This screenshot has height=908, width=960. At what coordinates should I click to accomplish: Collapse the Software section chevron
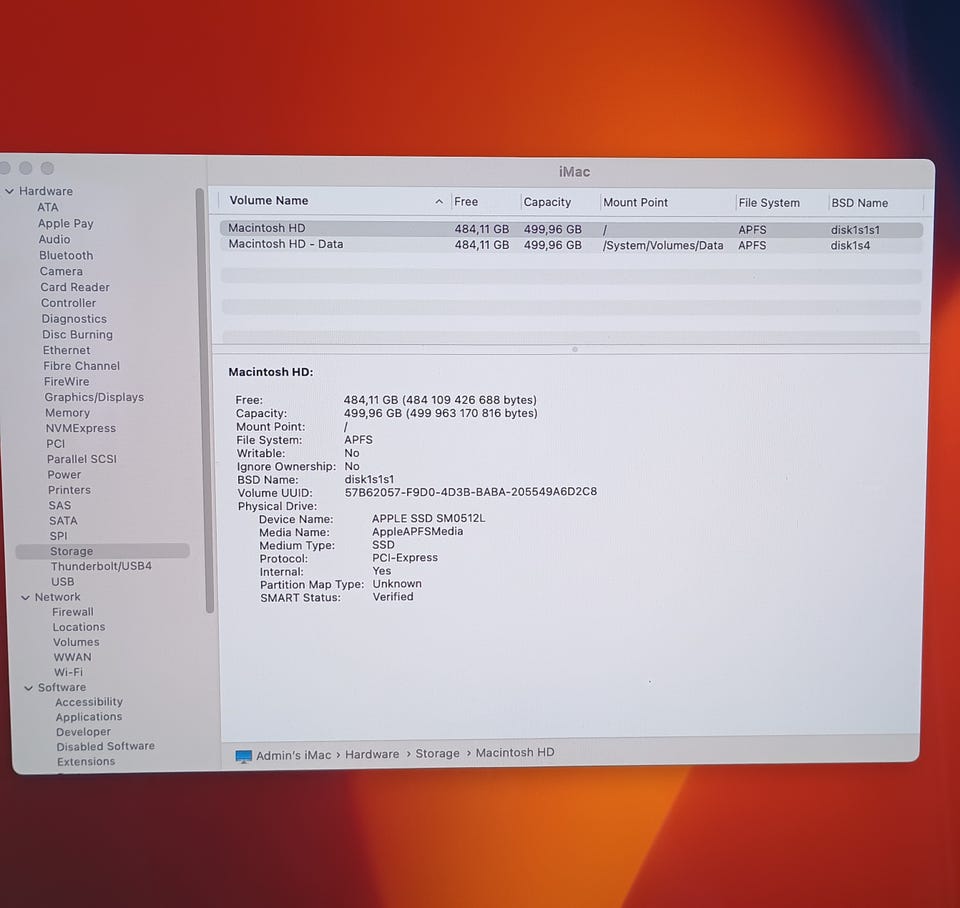pos(28,688)
